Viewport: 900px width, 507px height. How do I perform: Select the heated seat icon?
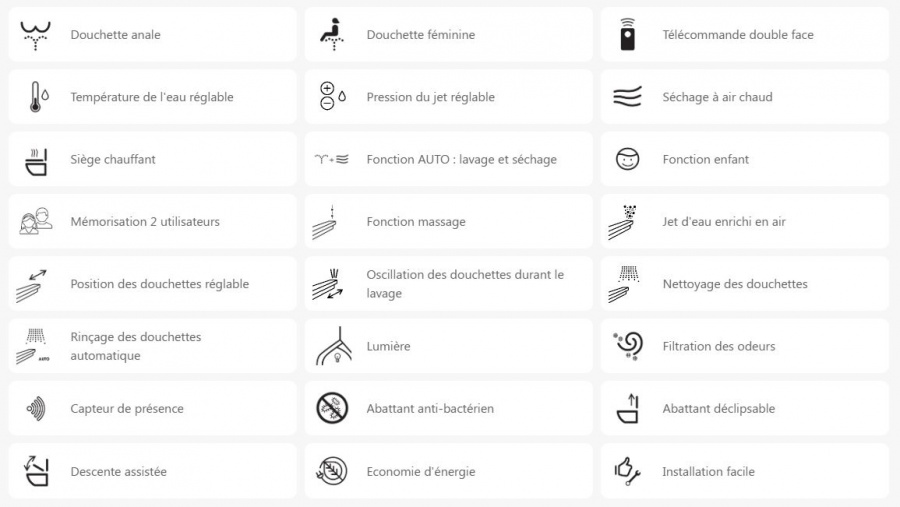click(36, 162)
